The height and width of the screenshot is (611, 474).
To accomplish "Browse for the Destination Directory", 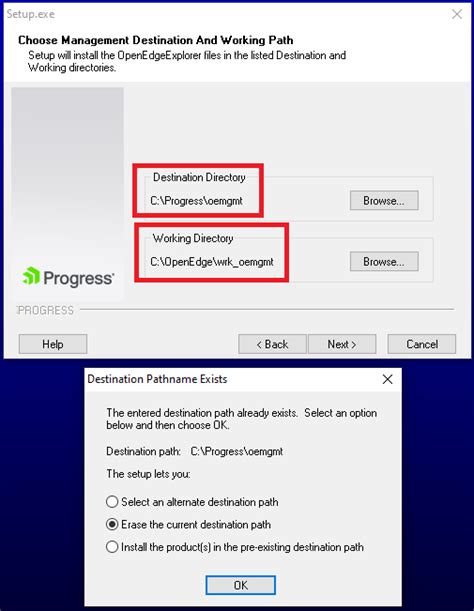I will click(x=384, y=200).
